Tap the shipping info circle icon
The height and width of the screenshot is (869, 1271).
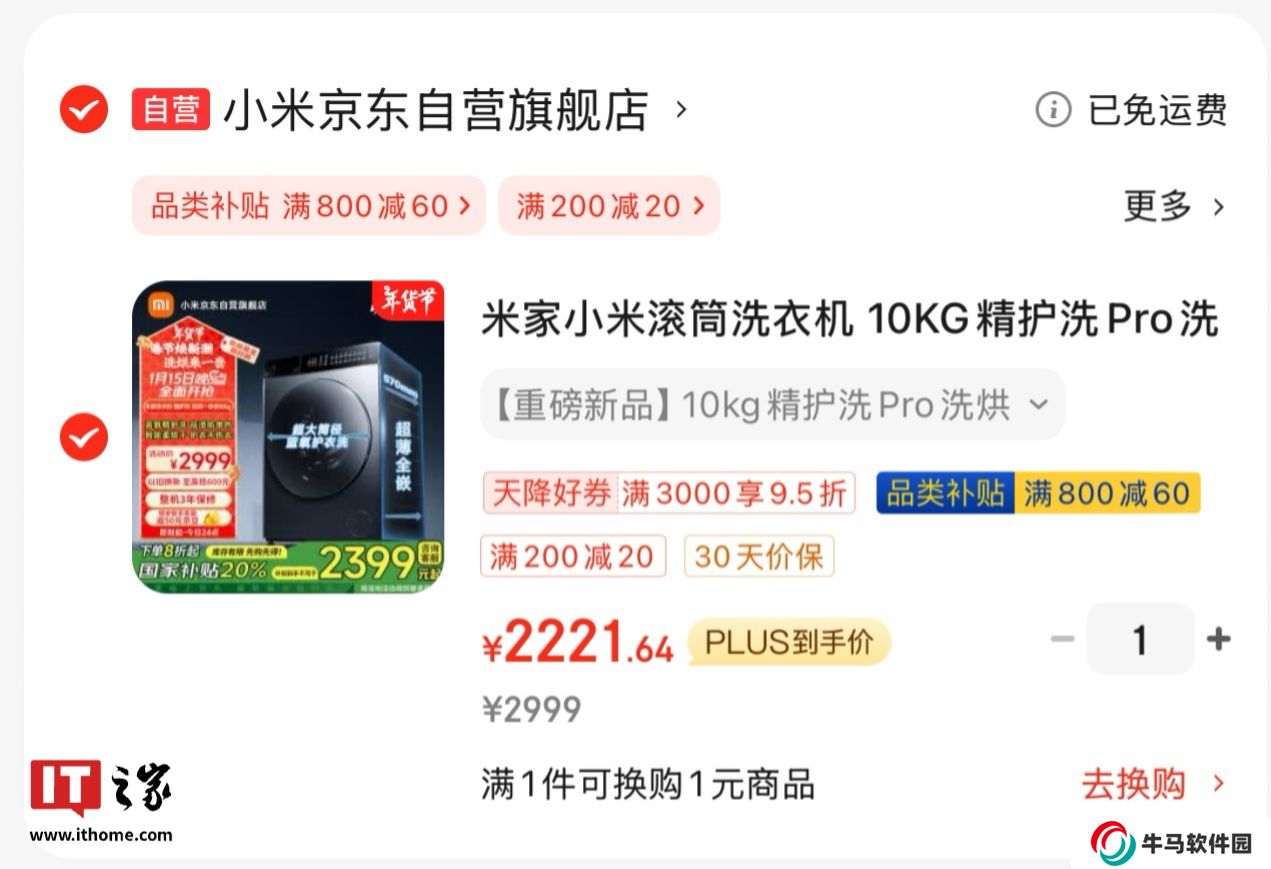point(1053,109)
